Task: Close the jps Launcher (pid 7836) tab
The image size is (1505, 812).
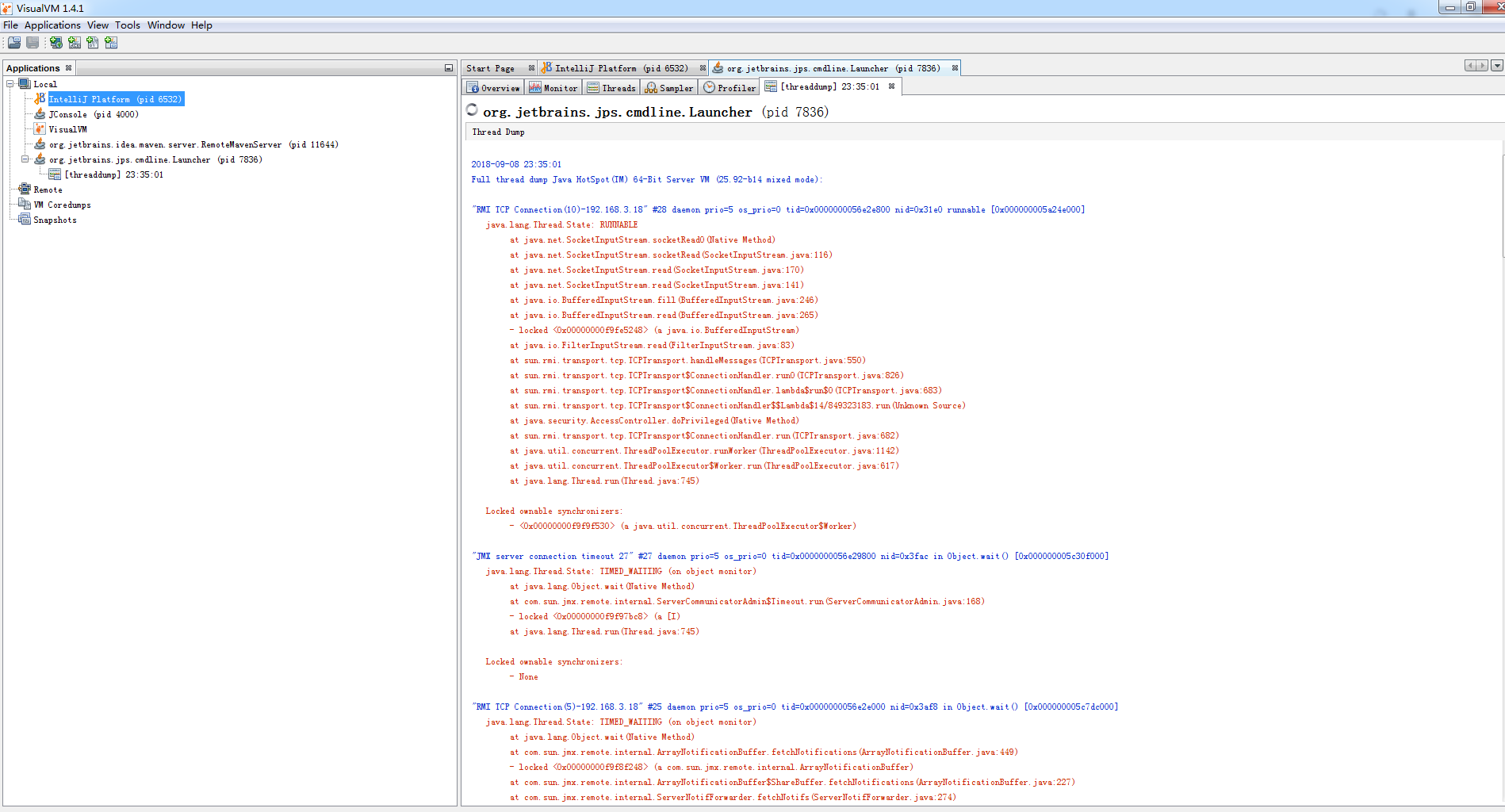Action: tap(955, 68)
